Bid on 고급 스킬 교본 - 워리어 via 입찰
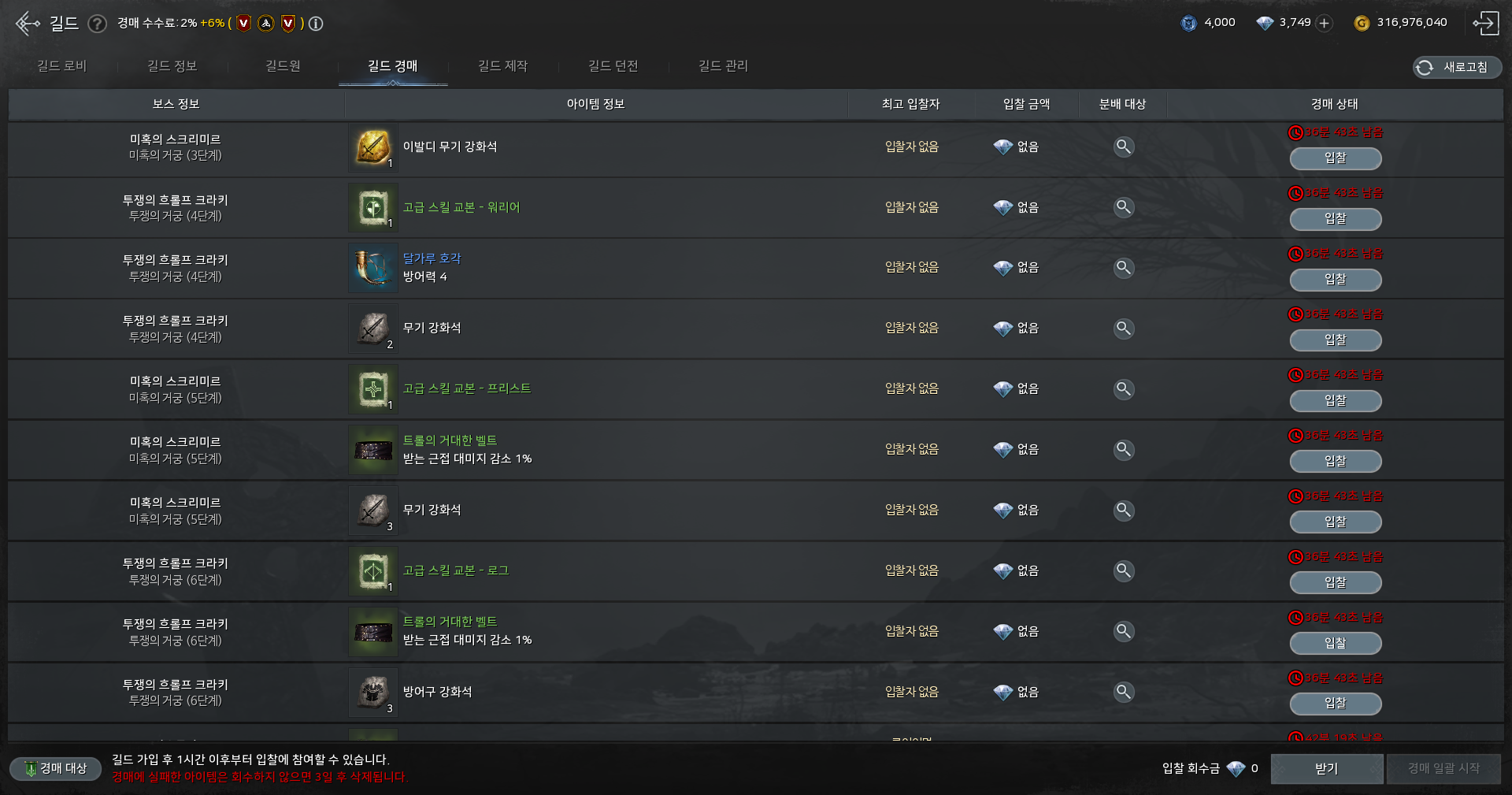The image size is (1512, 795). click(x=1335, y=219)
